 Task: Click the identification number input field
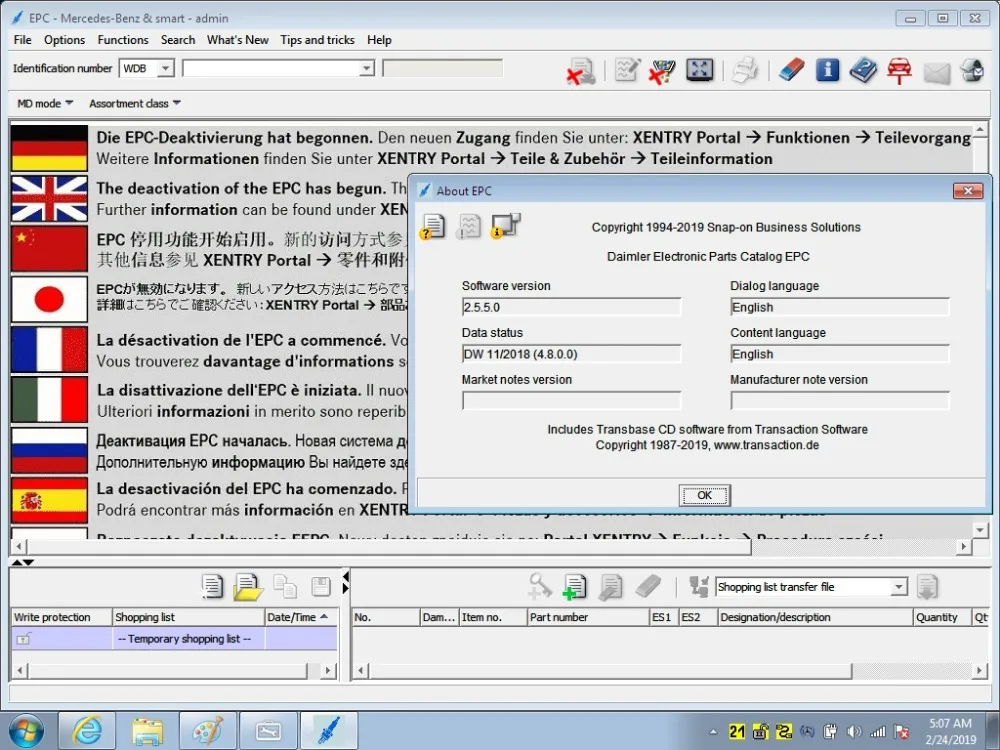(x=272, y=68)
